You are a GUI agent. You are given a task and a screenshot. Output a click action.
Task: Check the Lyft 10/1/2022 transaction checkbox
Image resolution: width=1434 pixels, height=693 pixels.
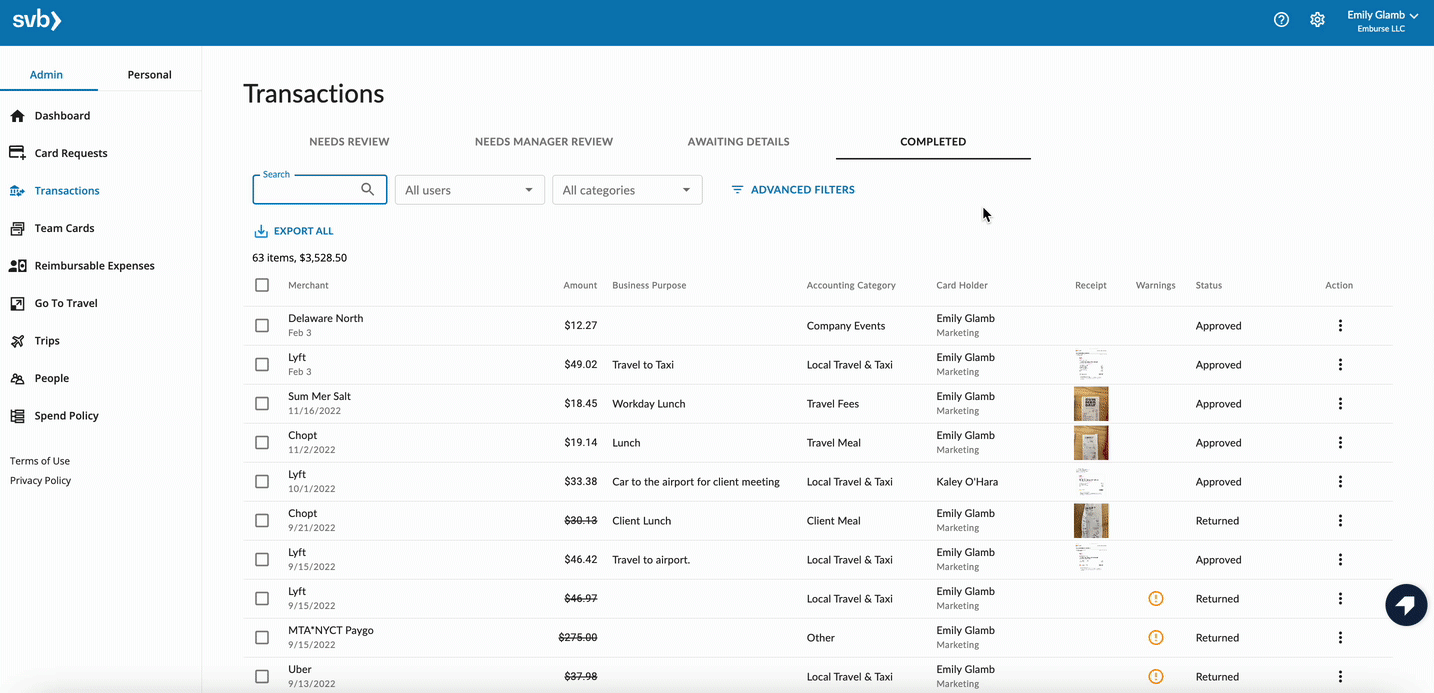pos(262,482)
